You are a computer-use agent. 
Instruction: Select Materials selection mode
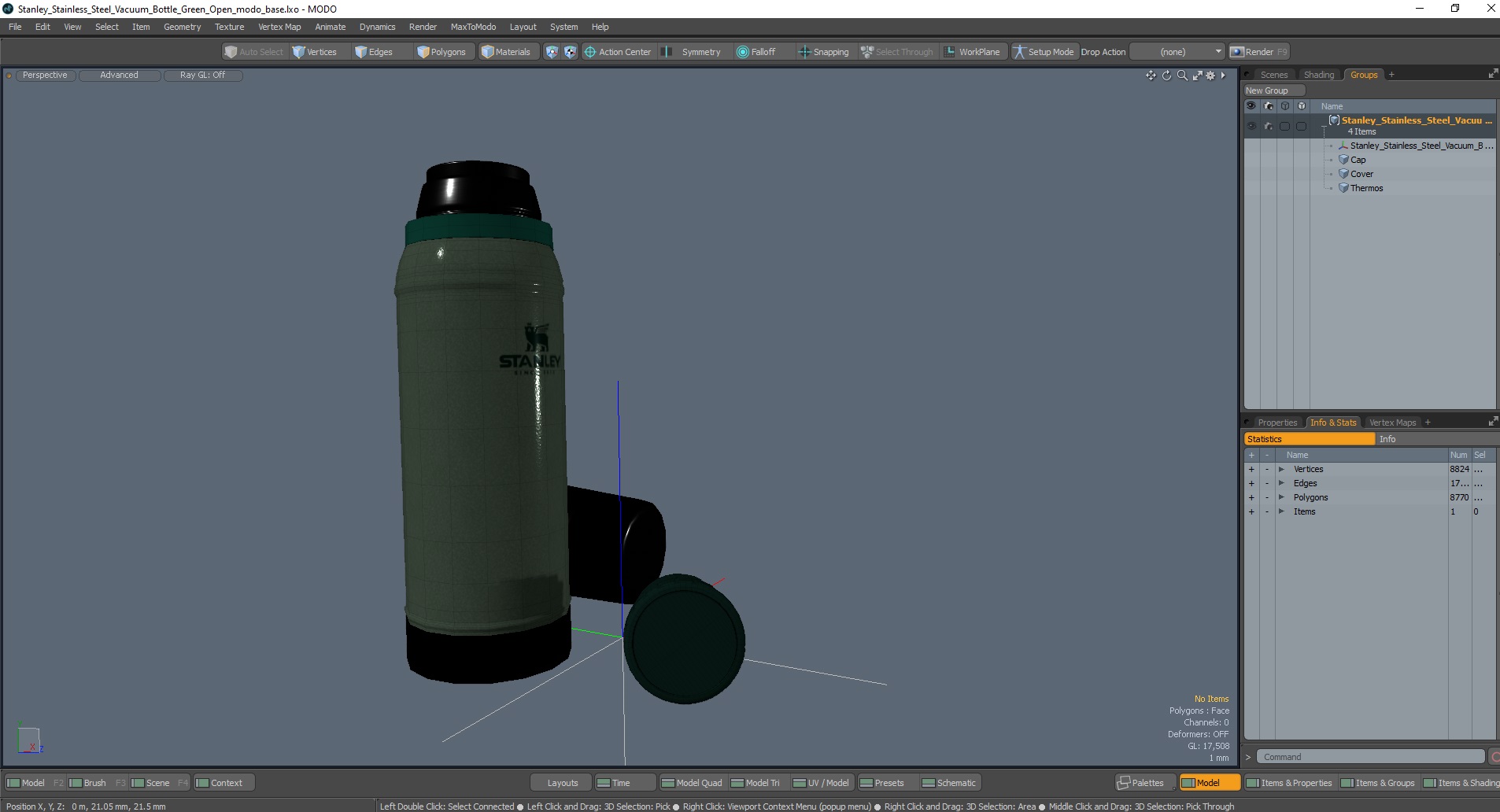[506, 52]
